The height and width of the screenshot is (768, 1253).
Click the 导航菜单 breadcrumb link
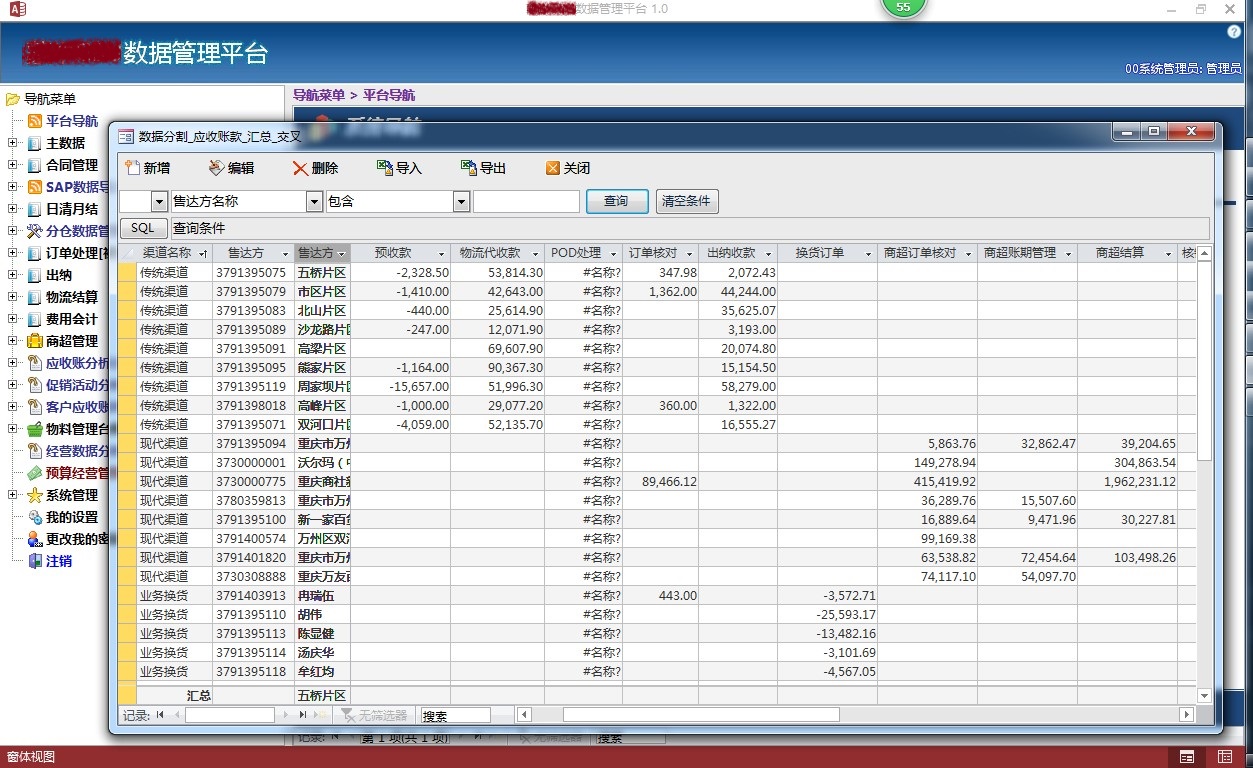318,95
